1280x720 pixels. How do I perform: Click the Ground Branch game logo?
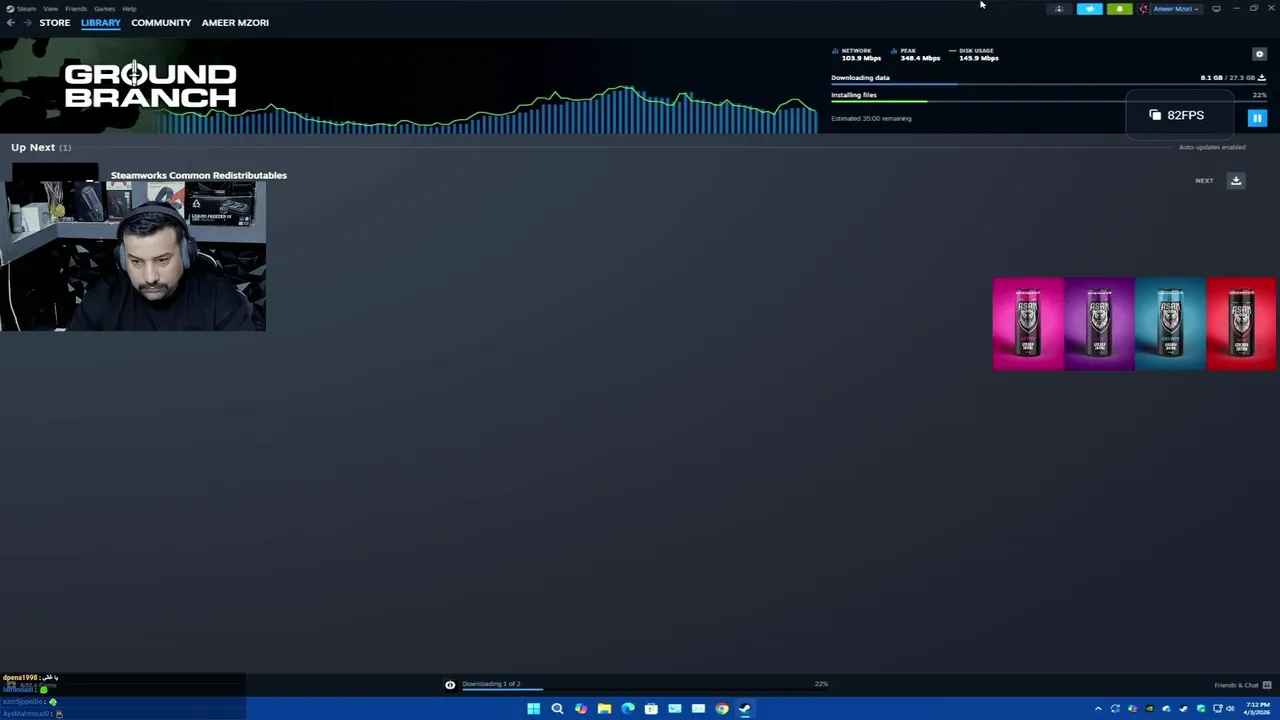point(151,86)
